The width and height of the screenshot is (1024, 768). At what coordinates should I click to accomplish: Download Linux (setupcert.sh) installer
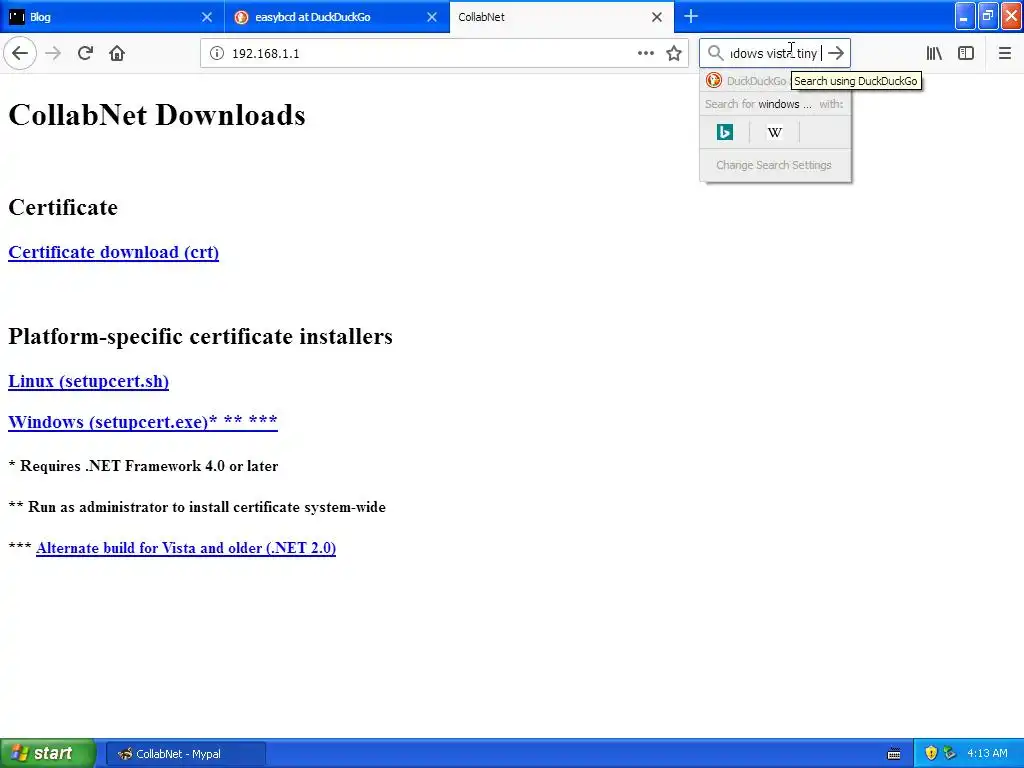pyautogui.click(x=89, y=381)
